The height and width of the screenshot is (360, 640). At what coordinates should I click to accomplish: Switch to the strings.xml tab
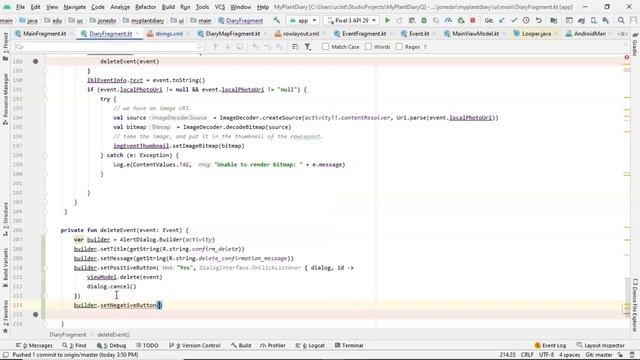169,34
